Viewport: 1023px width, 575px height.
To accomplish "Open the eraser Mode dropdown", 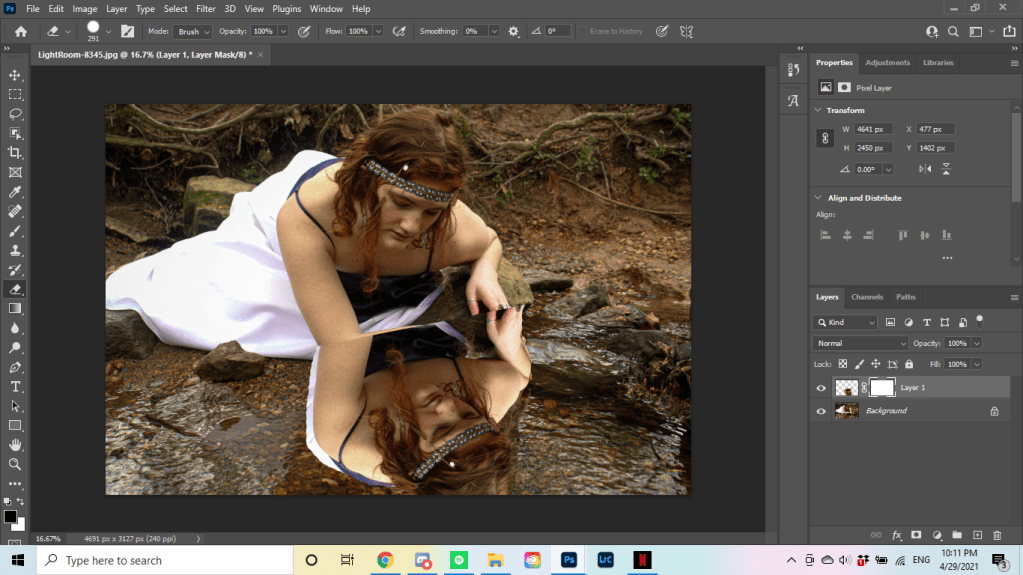I will coord(194,31).
